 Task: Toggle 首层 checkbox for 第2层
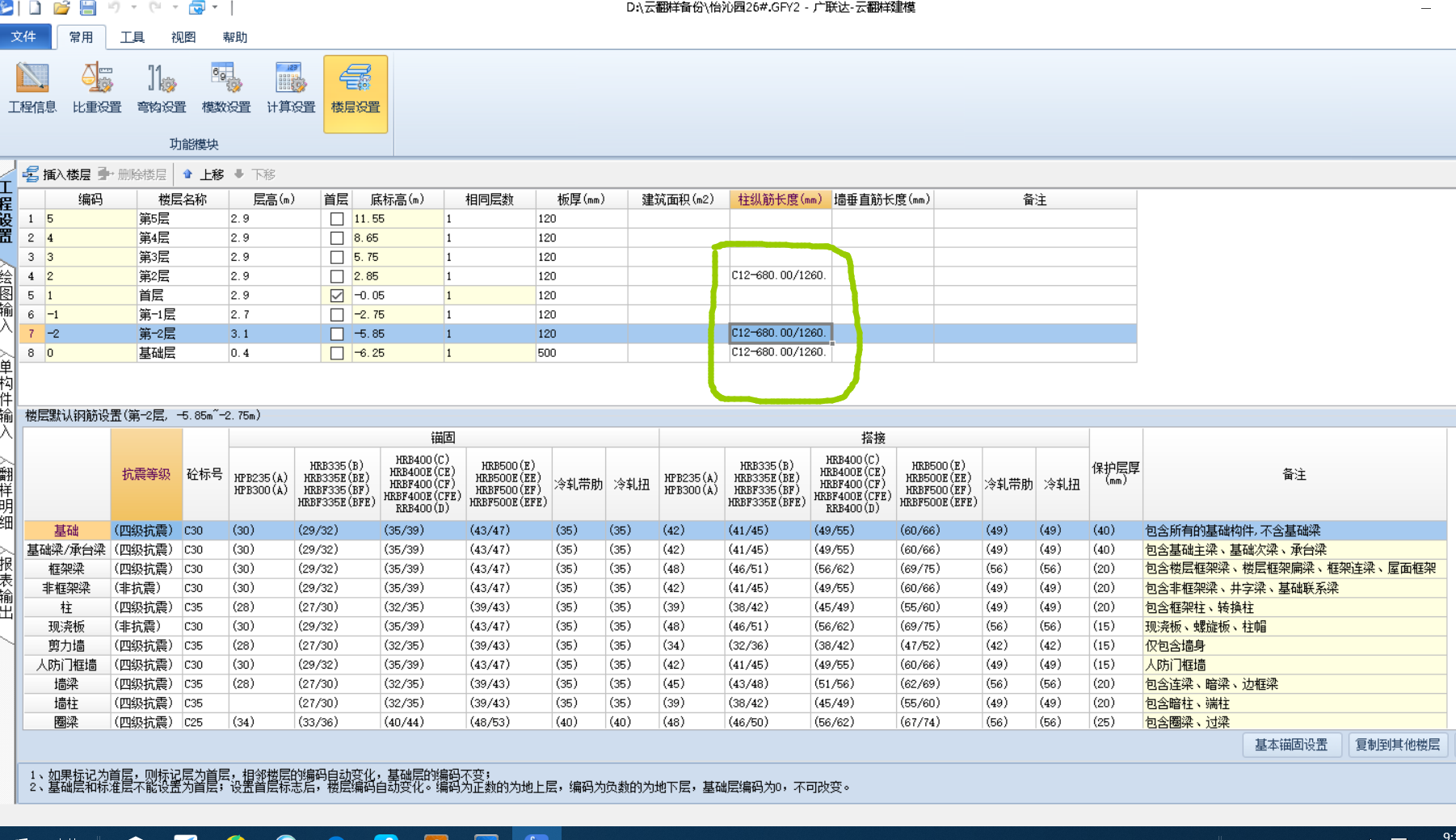[x=337, y=276]
